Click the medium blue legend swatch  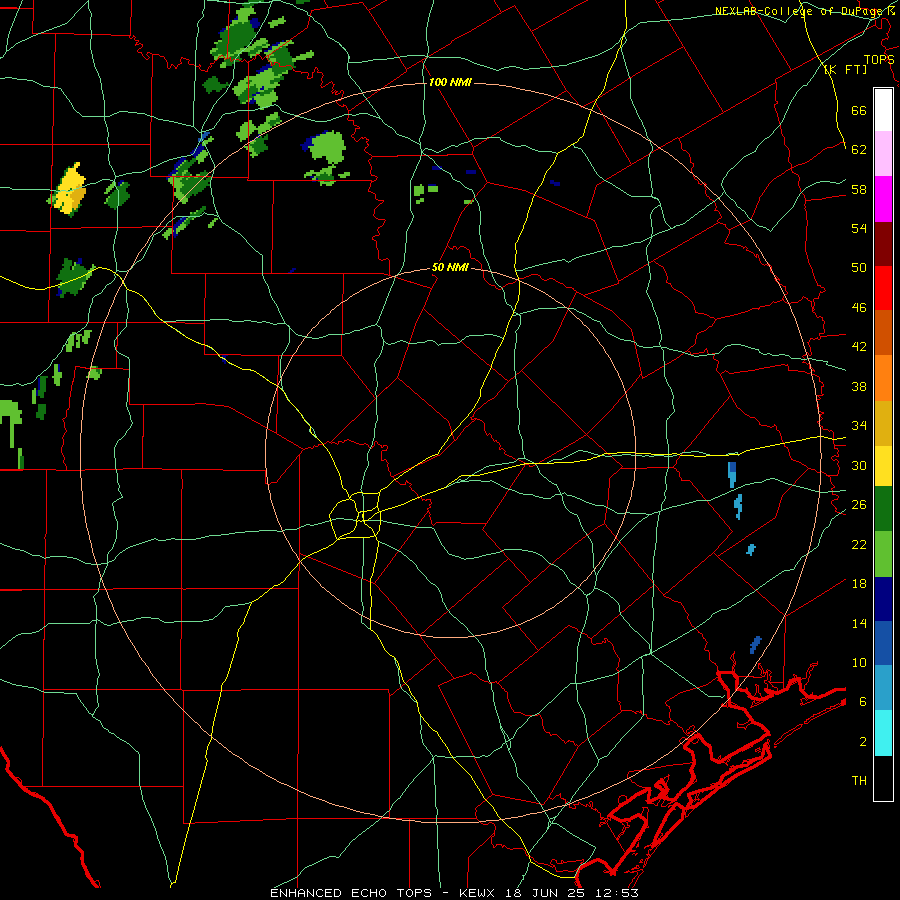[x=883, y=643]
